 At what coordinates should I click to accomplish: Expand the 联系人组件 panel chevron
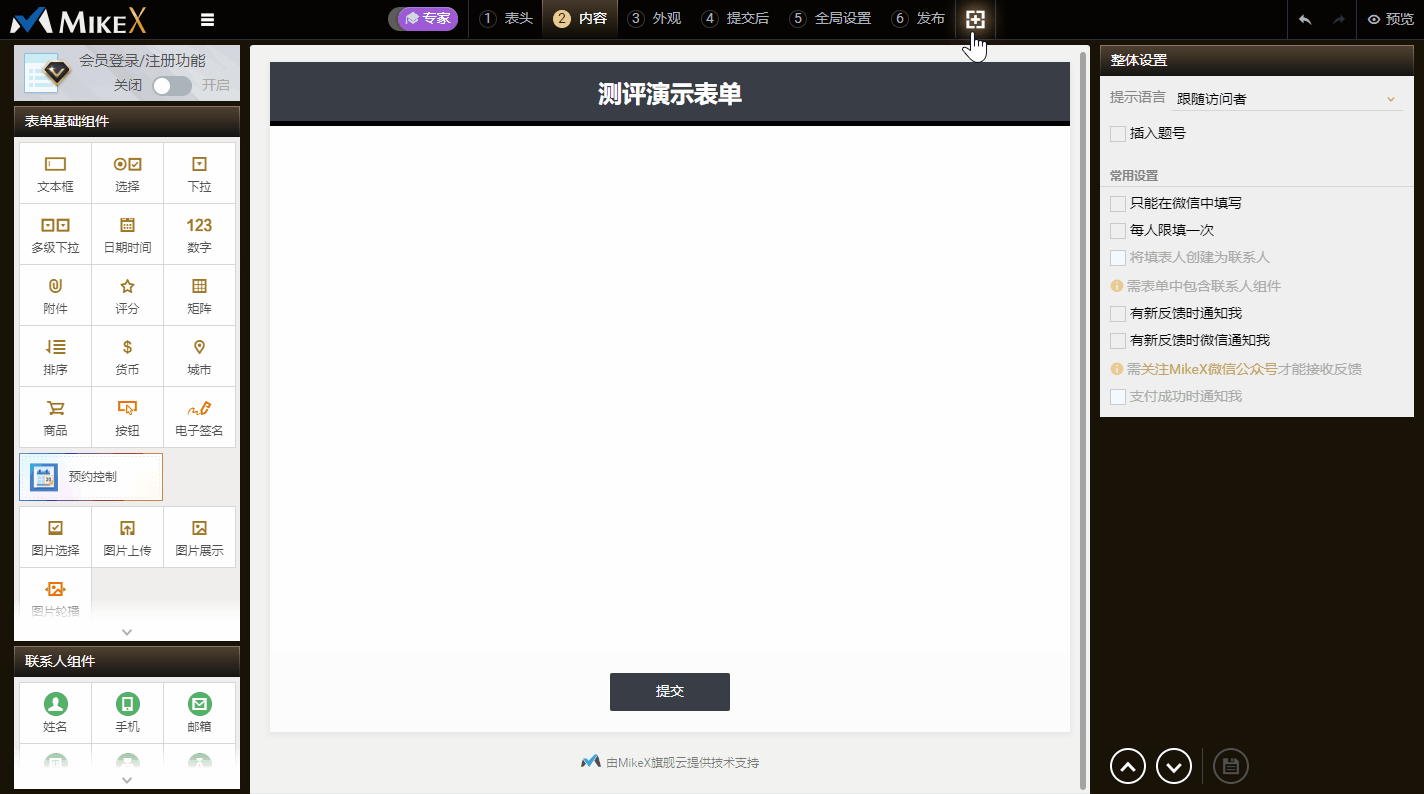pos(127,780)
